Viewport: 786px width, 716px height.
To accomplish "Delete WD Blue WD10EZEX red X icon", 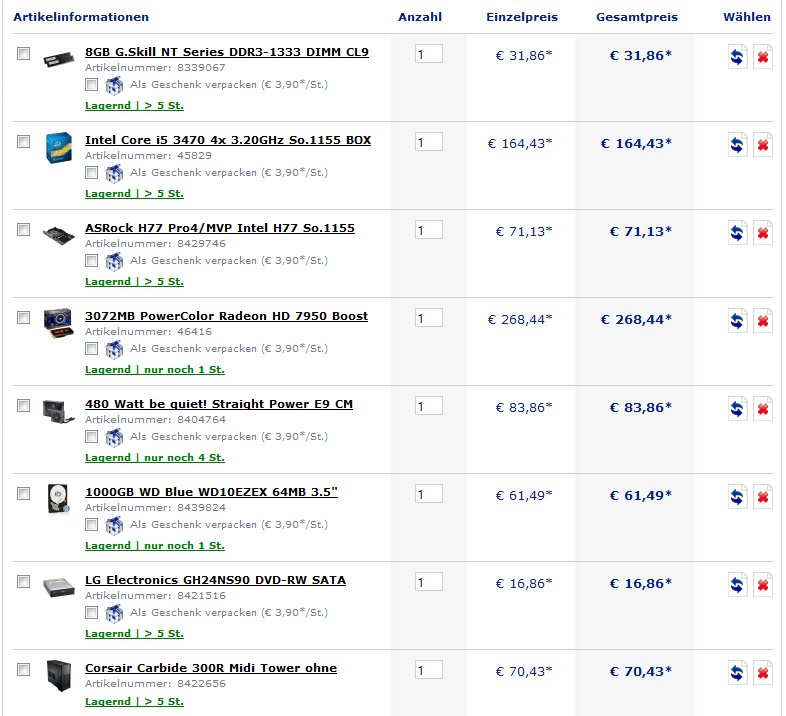I will tap(762, 497).
